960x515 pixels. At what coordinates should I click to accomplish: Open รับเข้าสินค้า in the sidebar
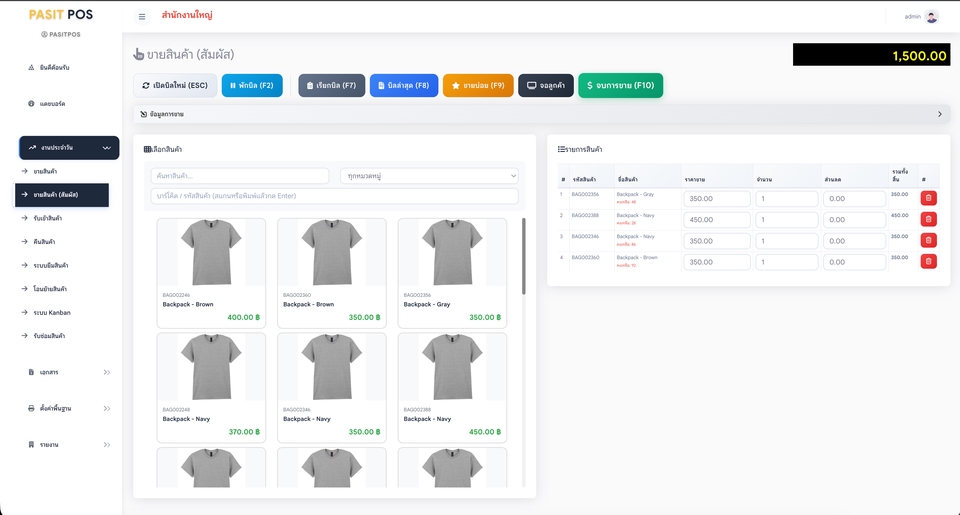click(x=47, y=218)
